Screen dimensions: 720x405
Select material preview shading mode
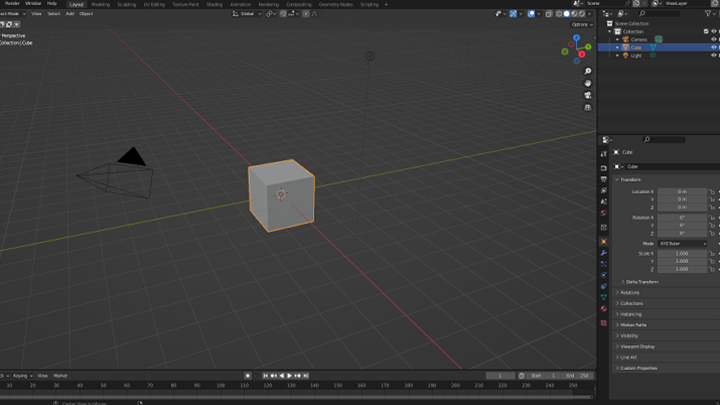click(574, 14)
